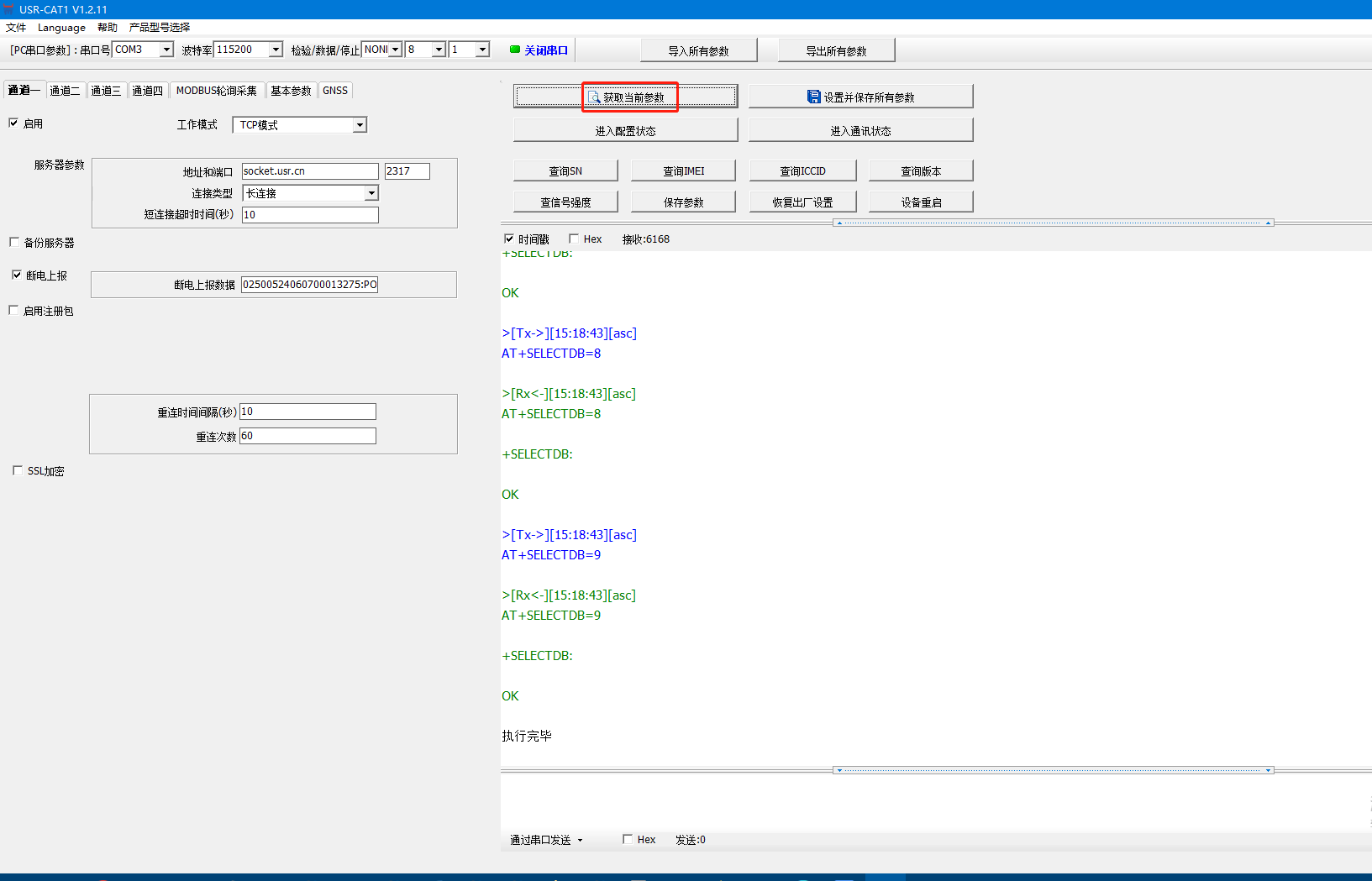Switch to the GNSS tab
The image size is (1372, 881).
(334, 91)
